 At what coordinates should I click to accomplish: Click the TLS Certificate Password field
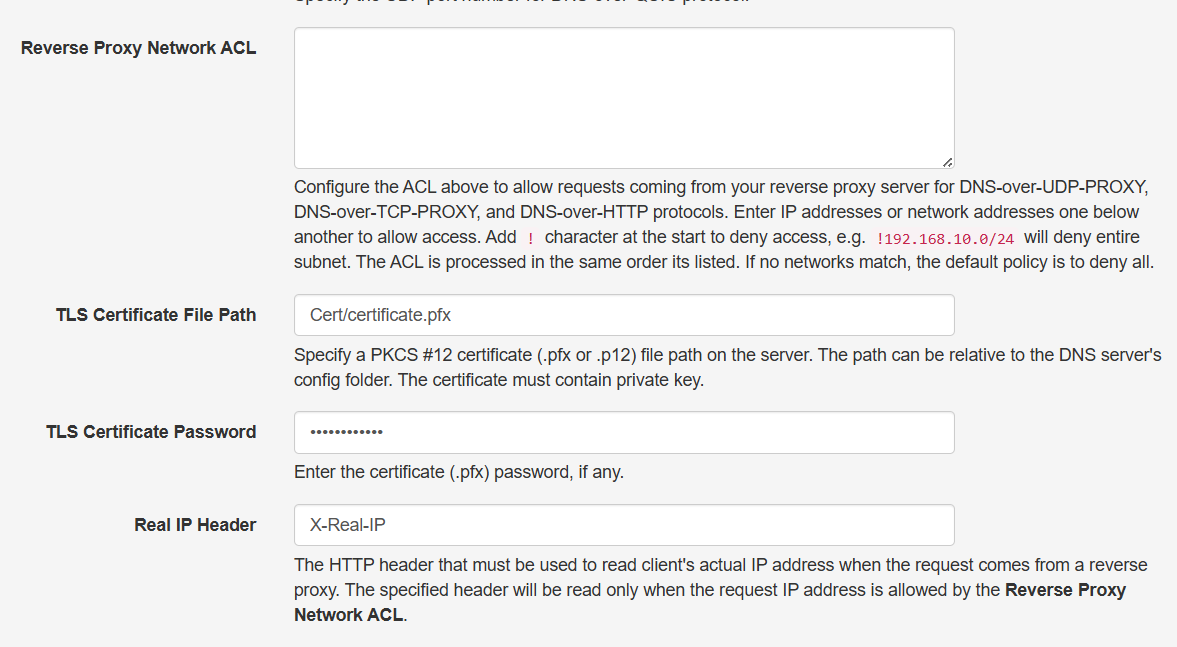point(623,432)
